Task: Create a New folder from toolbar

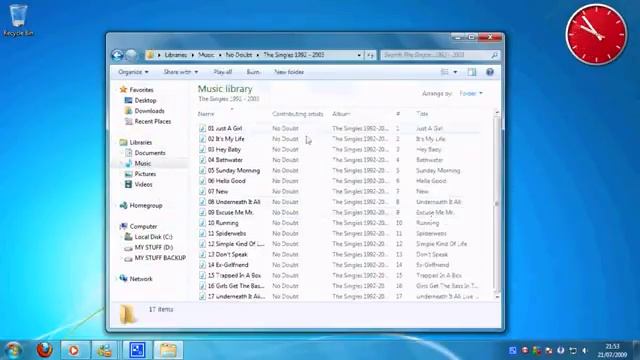Action: (289, 72)
